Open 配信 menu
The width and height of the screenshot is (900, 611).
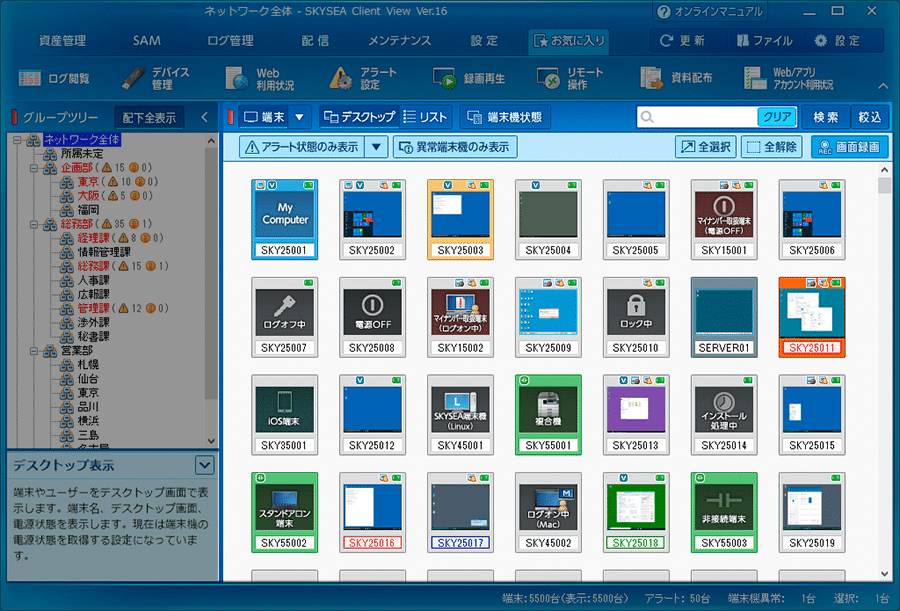pos(315,41)
